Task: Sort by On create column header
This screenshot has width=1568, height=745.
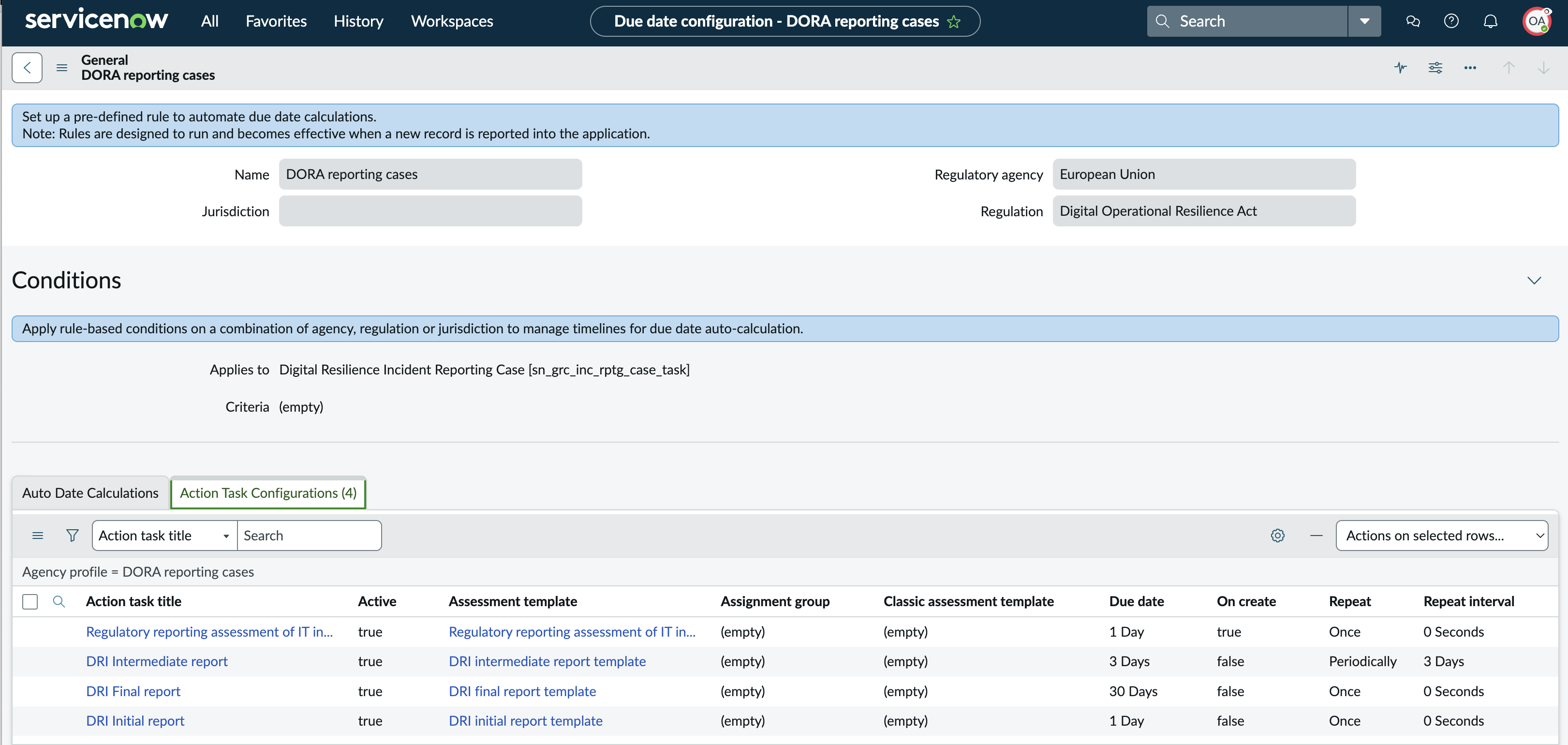Action: click(1246, 601)
